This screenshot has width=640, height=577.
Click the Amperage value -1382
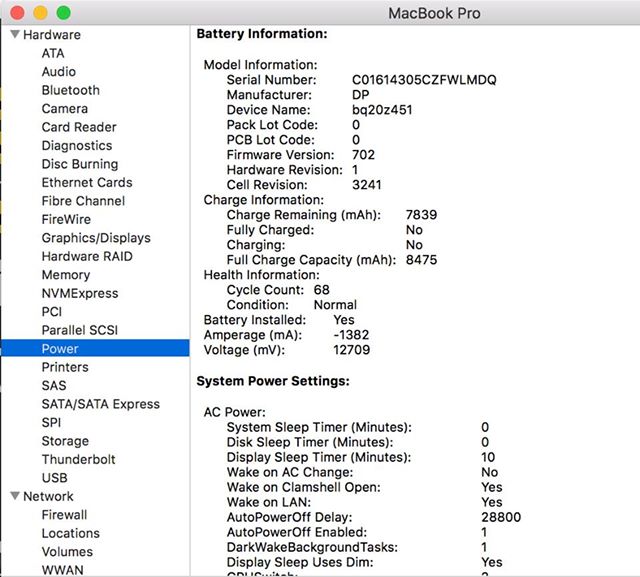[x=351, y=335]
